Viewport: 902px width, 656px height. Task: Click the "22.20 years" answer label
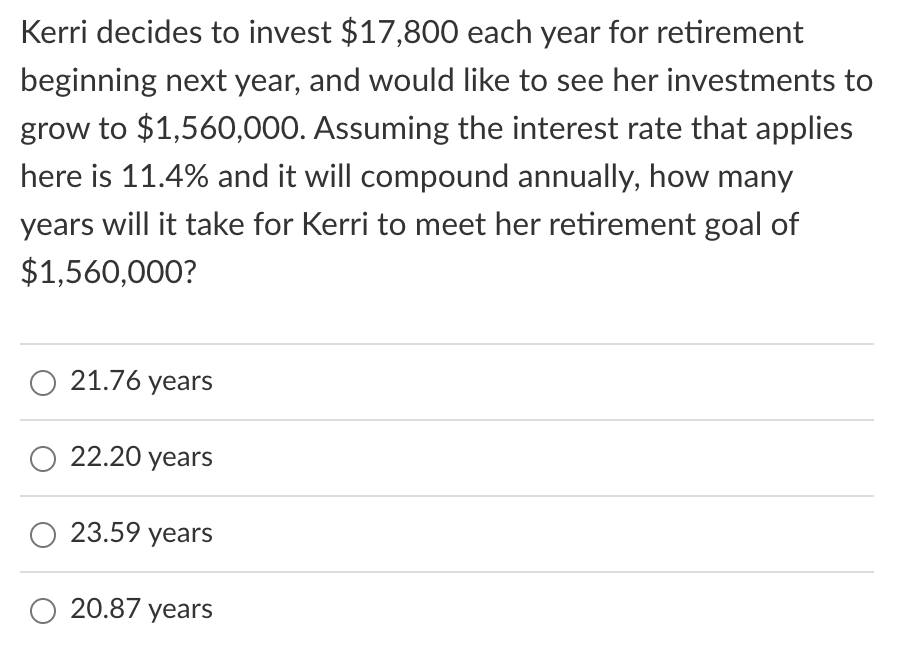(x=141, y=457)
